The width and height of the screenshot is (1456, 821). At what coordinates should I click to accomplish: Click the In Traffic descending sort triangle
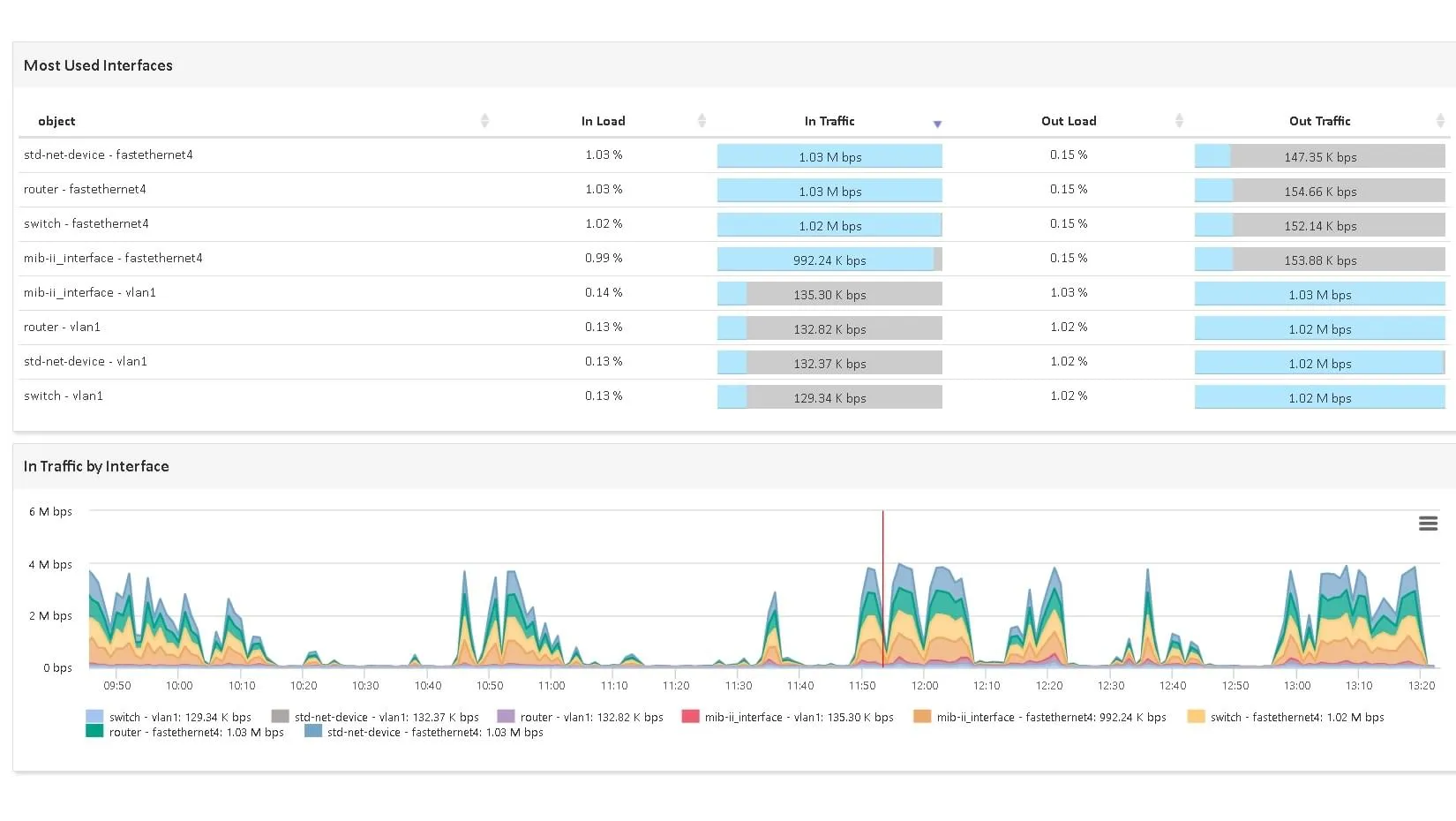click(x=937, y=123)
